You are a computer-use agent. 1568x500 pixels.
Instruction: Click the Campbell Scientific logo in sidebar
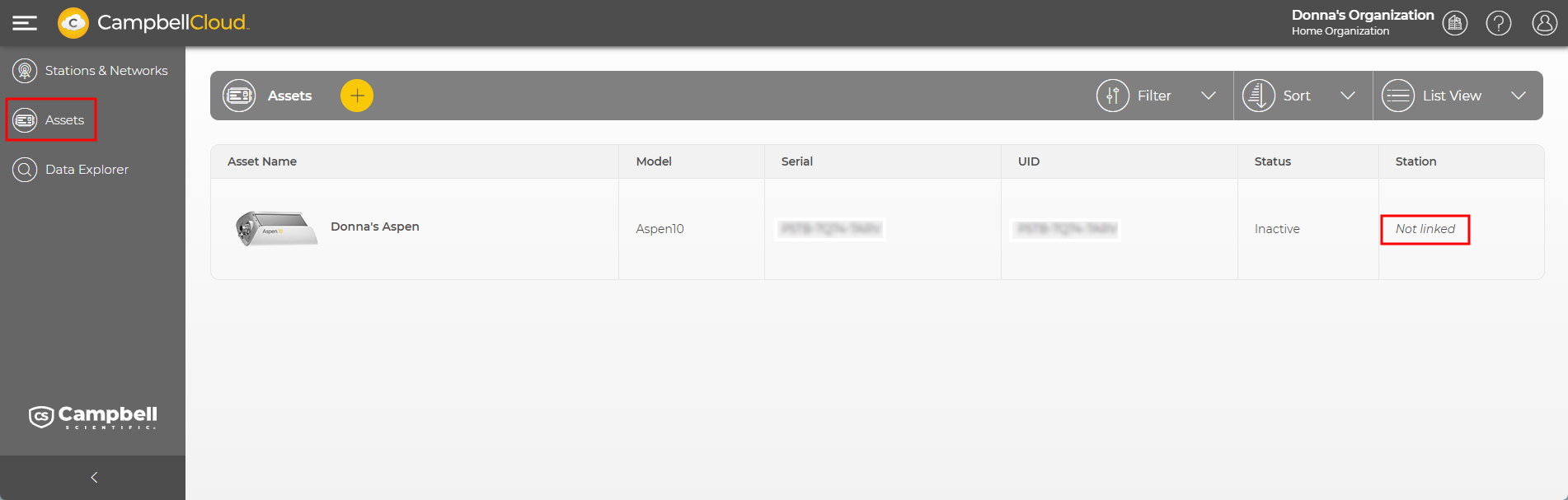pyautogui.click(x=92, y=417)
